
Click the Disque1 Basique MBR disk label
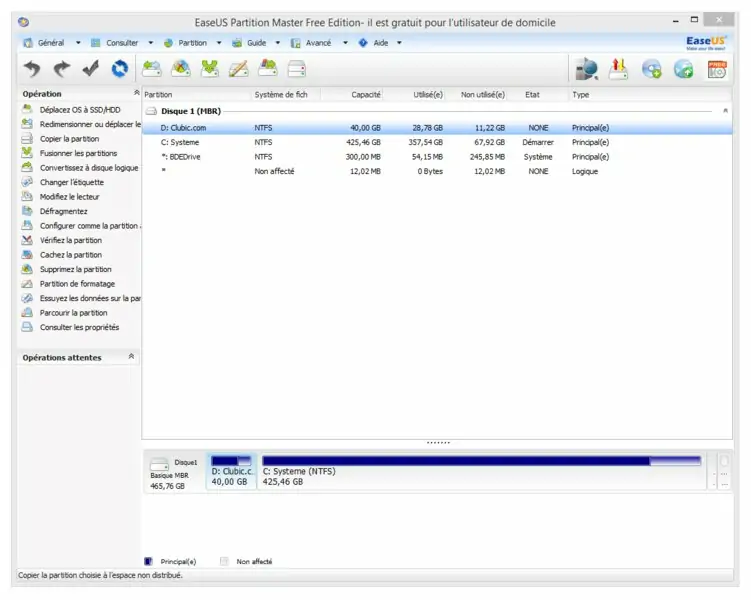pyautogui.click(x=173, y=474)
